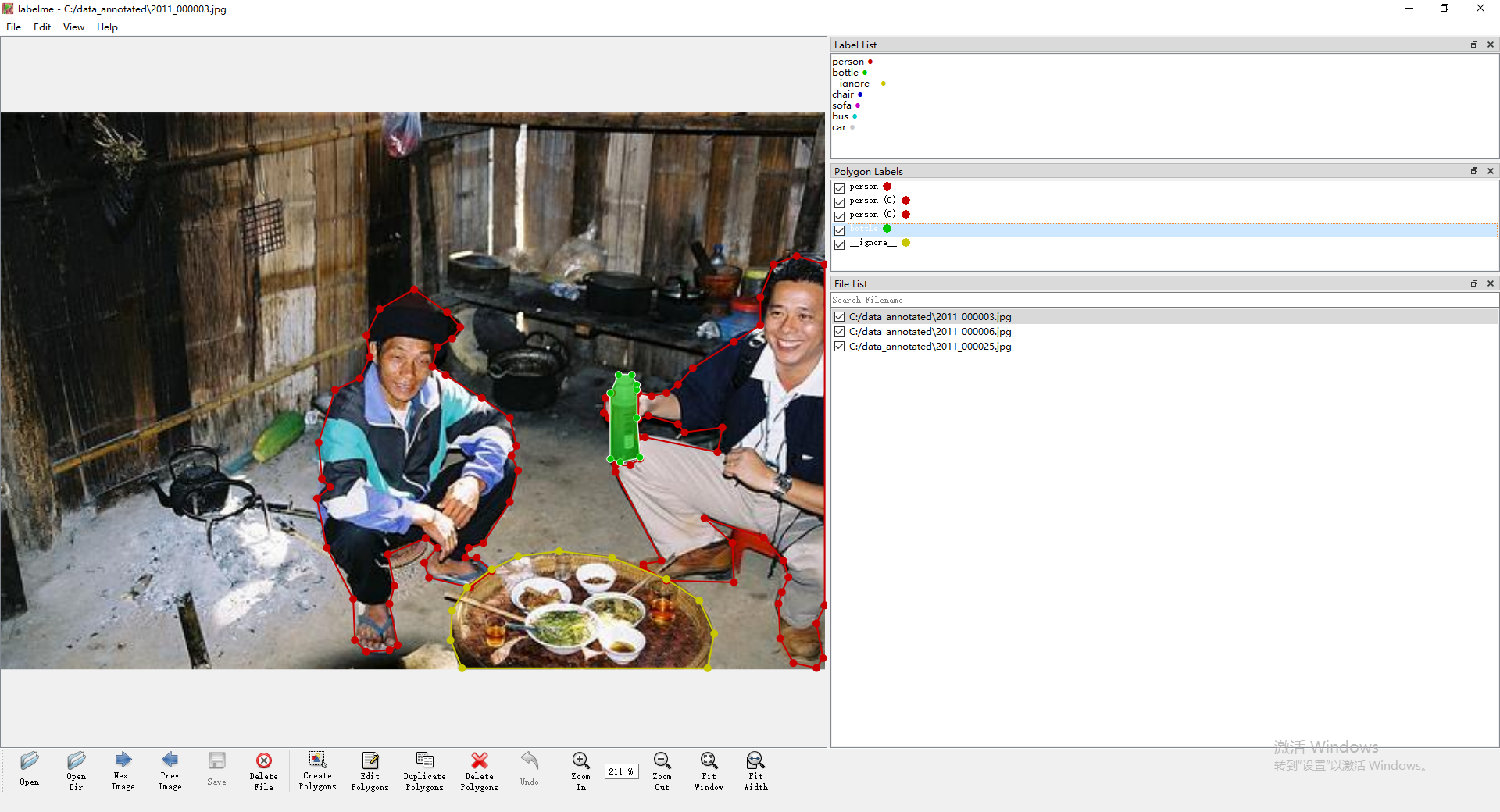Float the Polygon Labels panel
Image resolution: width=1500 pixels, height=812 pixels.
pyautogui.click(x=1474, y=171)
